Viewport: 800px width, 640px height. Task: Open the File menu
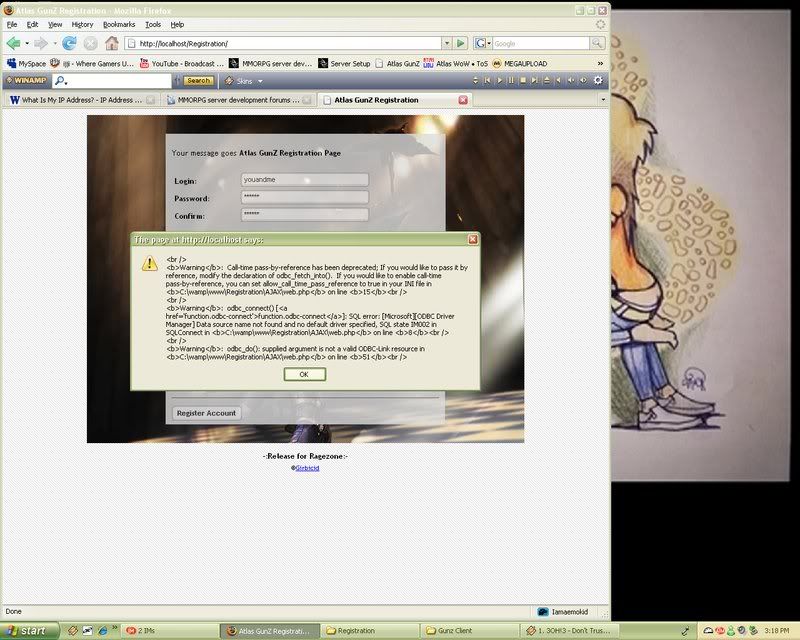(x=12, y=24)
